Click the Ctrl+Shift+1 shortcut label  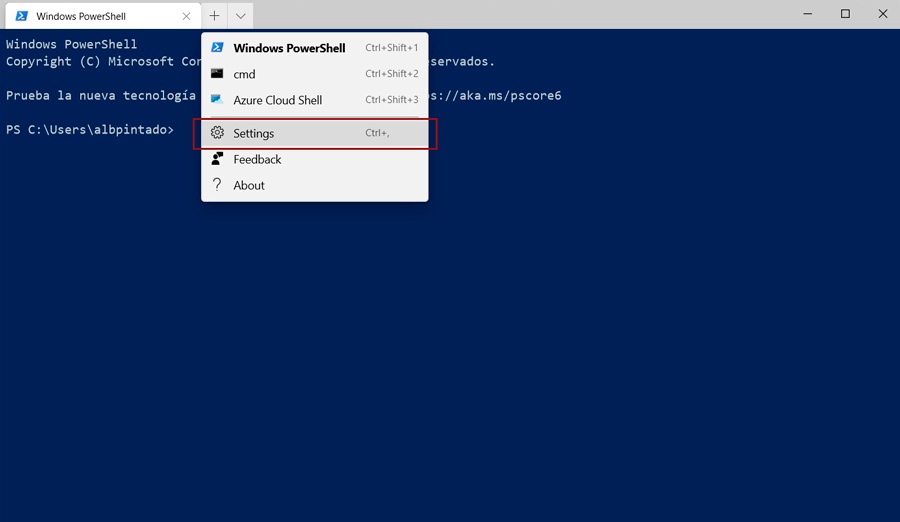391,48
